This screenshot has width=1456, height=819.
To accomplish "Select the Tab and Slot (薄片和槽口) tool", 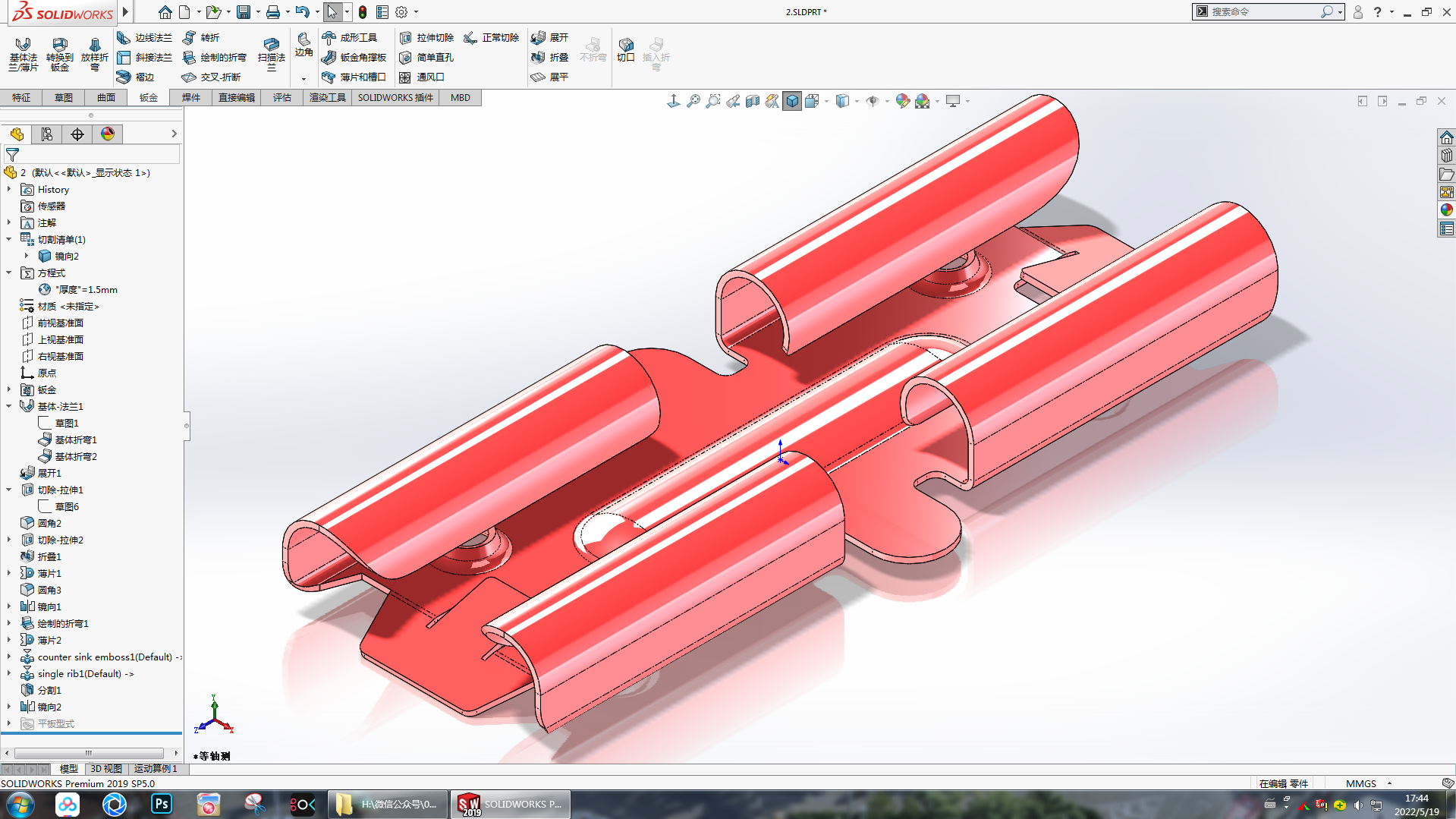I will (x=354, y=77).
